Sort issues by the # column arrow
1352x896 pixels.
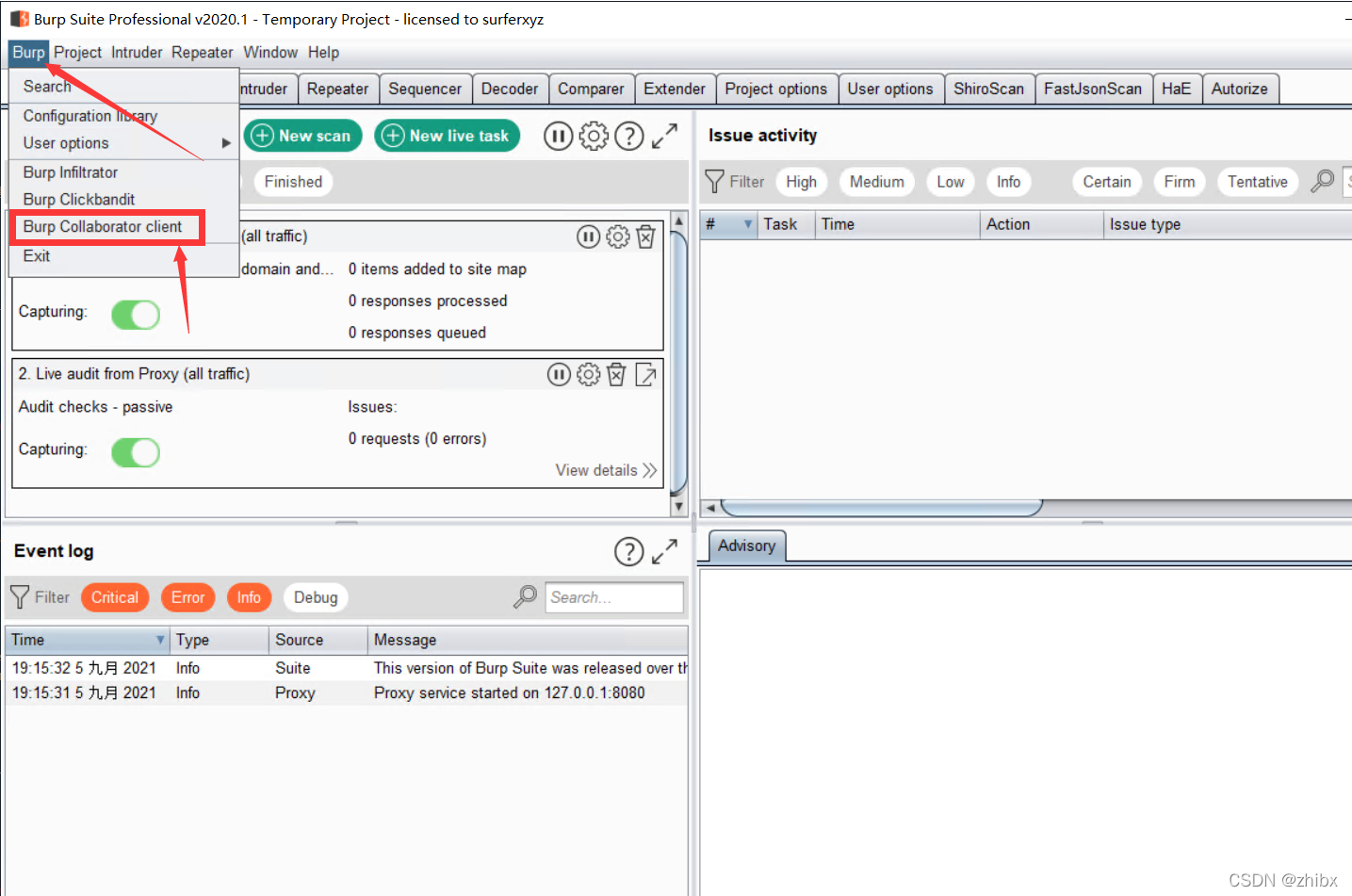(748, 224)
